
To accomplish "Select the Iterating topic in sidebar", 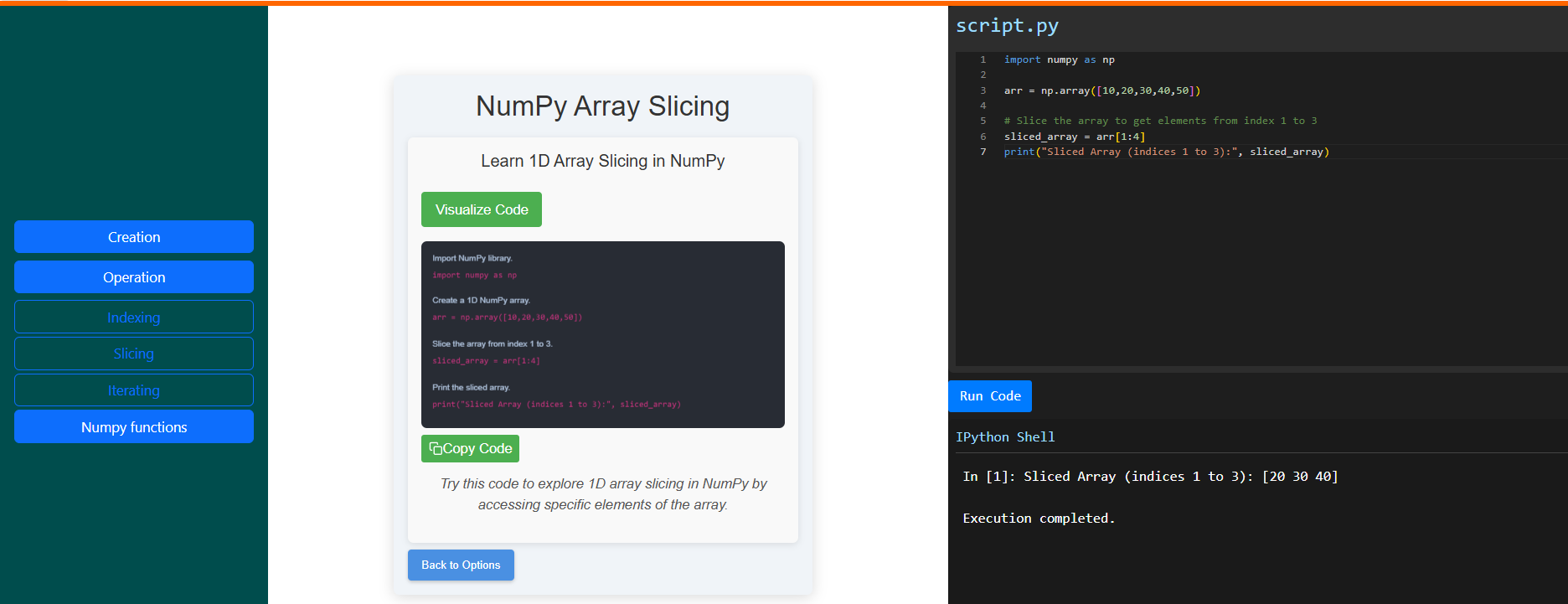I will (x=134, y=390).
